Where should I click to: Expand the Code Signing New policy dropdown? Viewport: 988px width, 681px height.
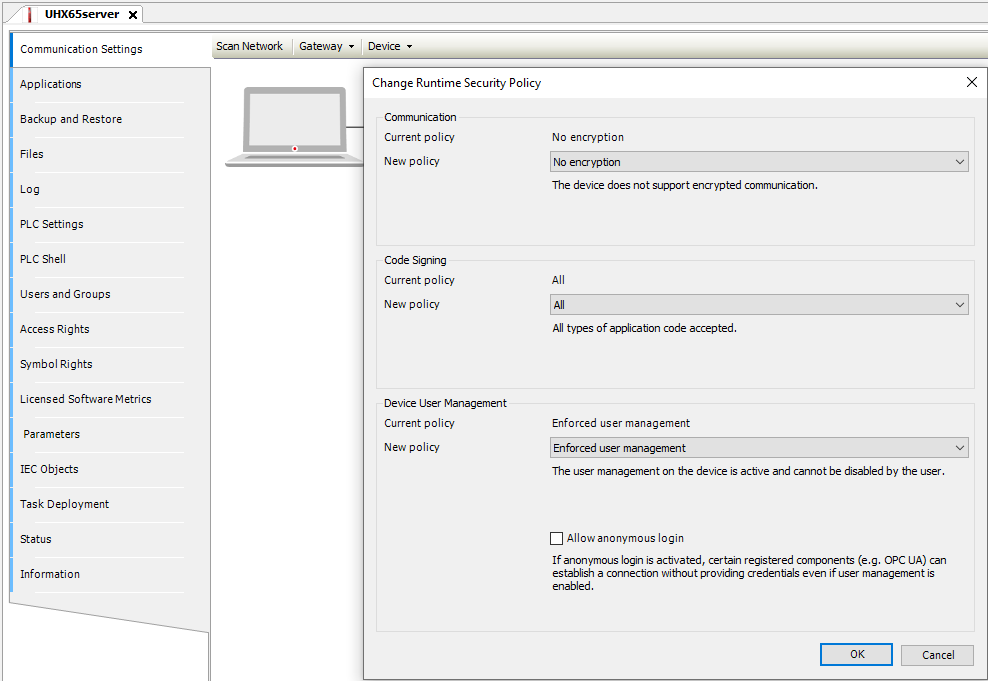click(x=759, y=305)
